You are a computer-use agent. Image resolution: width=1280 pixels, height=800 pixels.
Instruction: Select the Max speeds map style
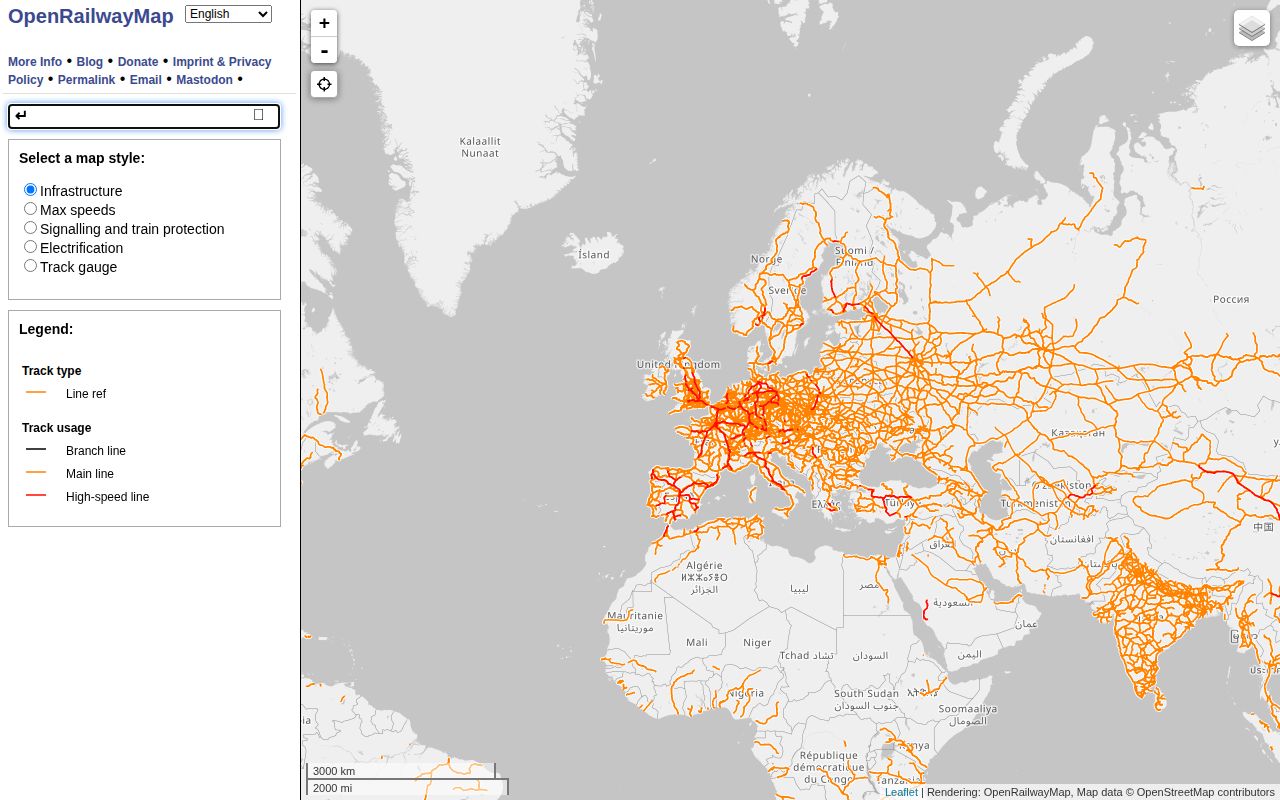[x=30, y=208]
